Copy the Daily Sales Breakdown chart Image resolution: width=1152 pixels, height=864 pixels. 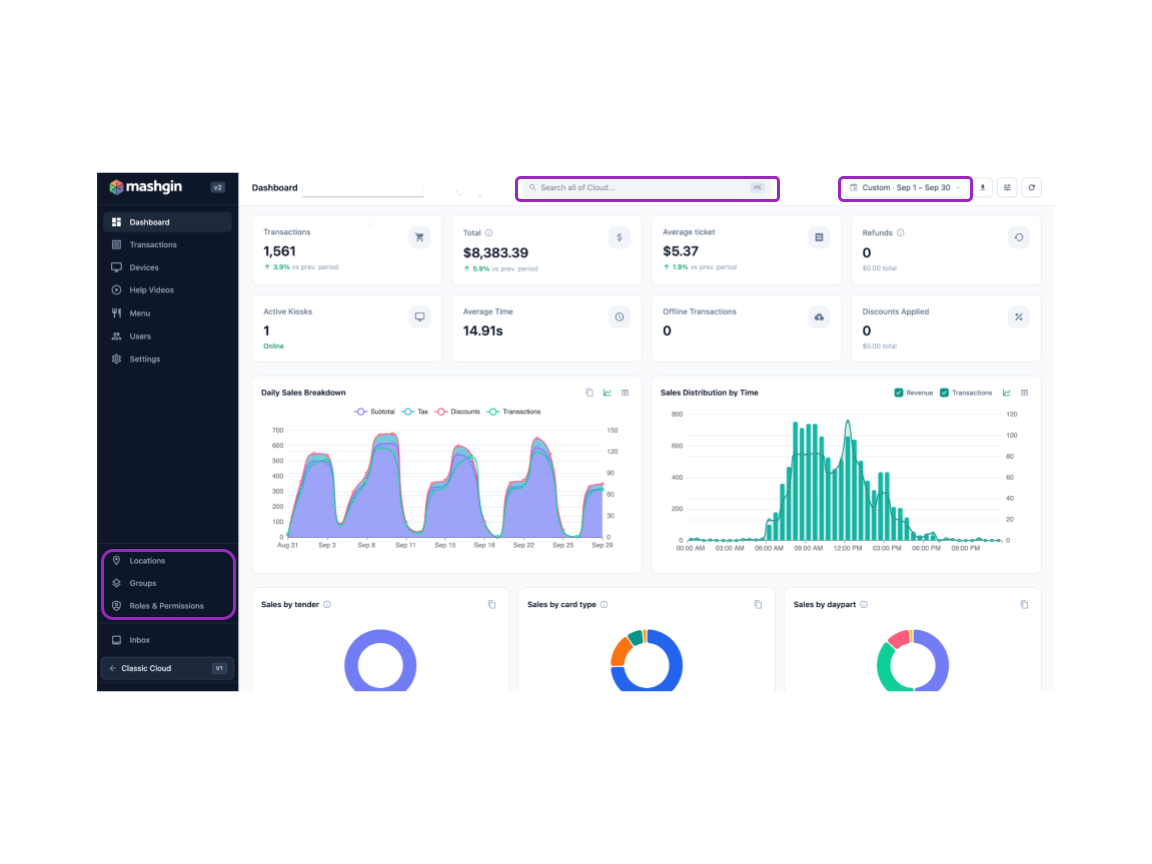tap(589, 393)
